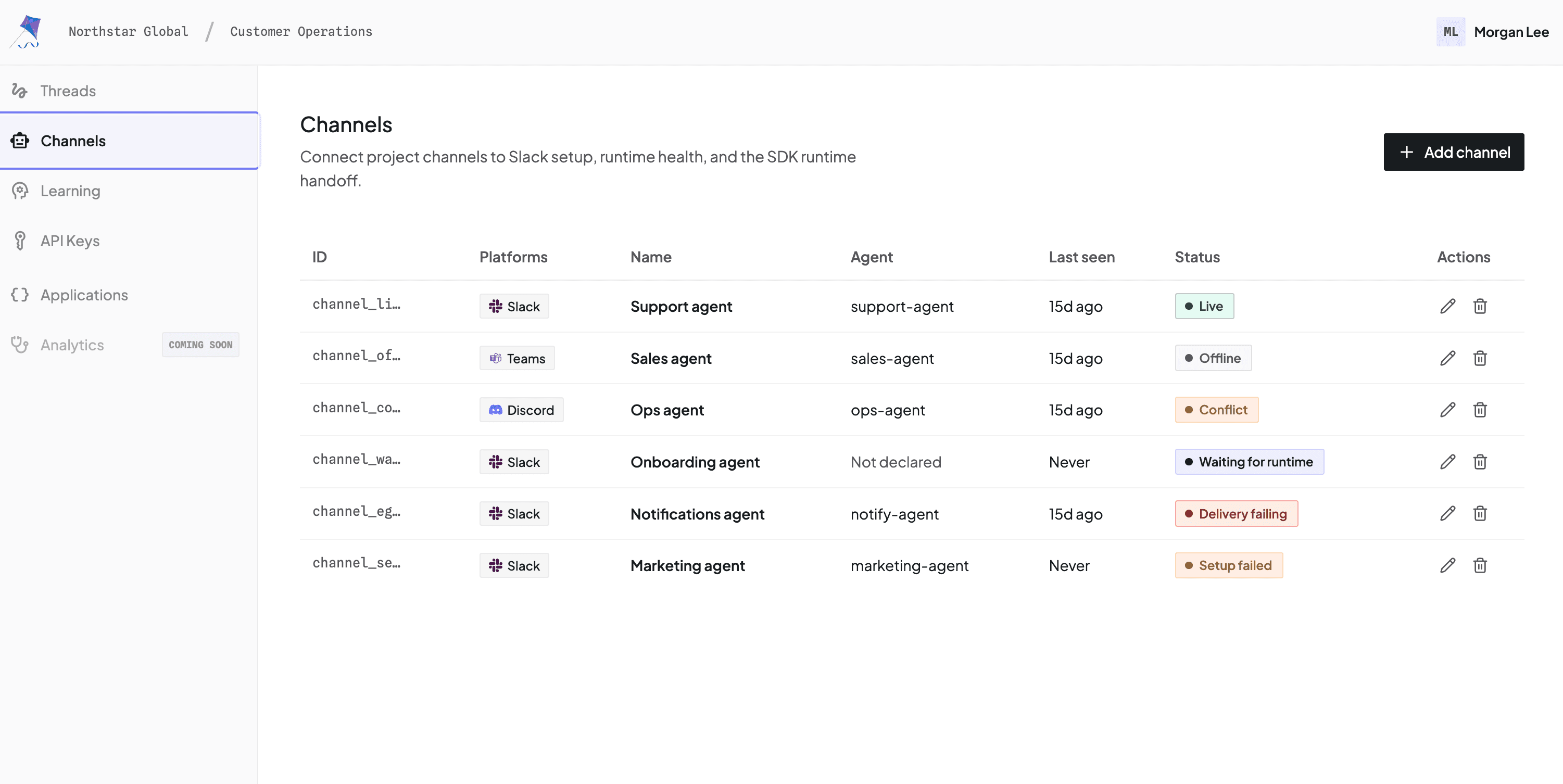Click the Live status badge
Image resolution: width=1563 pixels, height=784 pixels.
1204,307
